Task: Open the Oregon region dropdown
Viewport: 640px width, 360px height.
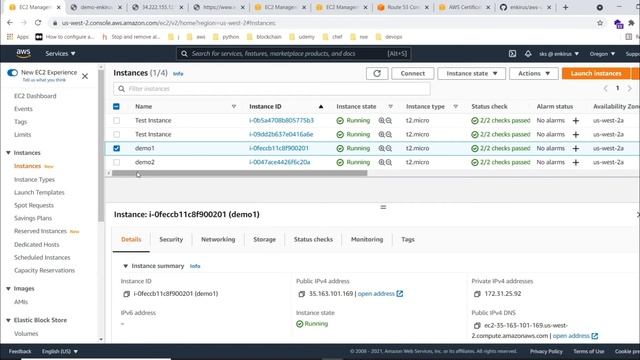Action: pyautogui.click(x=602, y=53)
